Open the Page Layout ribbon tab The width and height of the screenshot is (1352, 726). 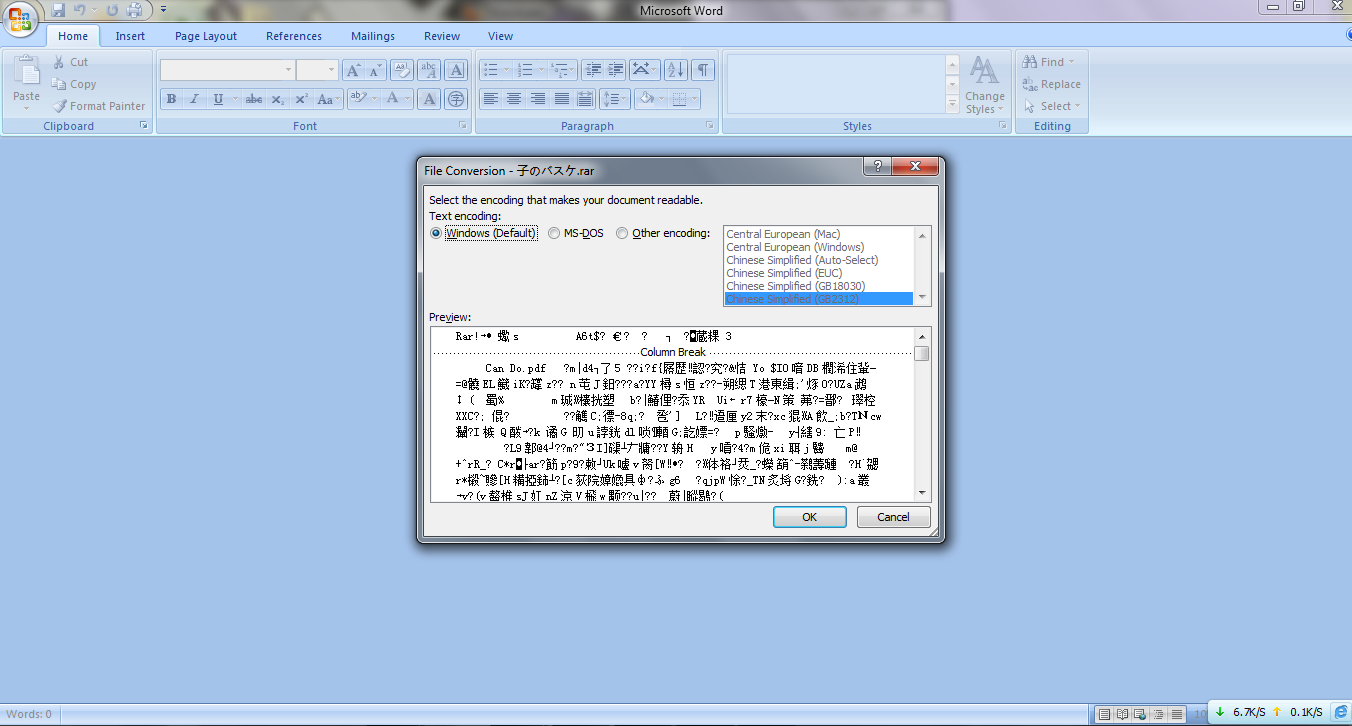[206, 36]
